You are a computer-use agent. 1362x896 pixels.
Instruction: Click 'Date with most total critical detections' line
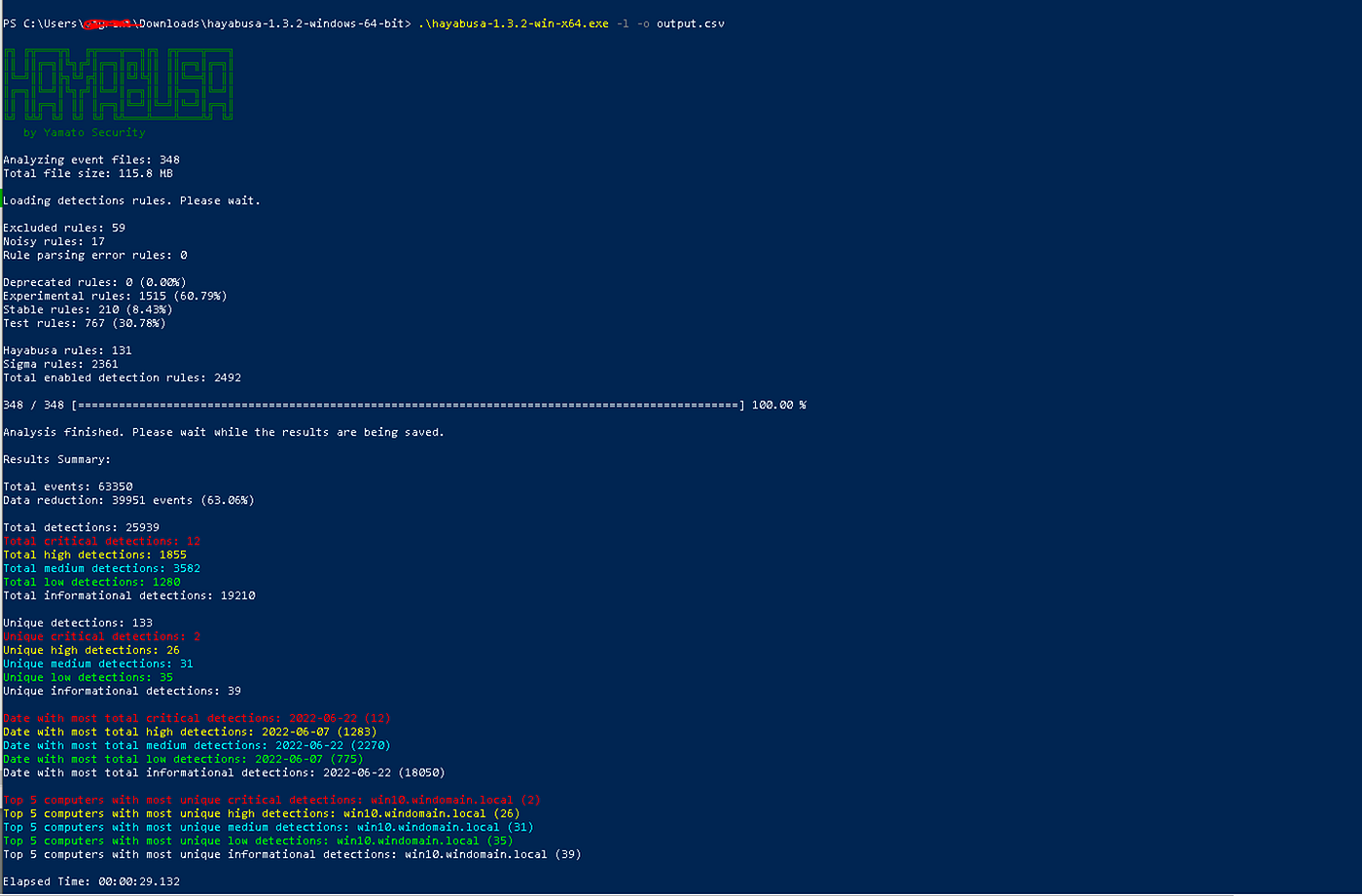point(197,718)
